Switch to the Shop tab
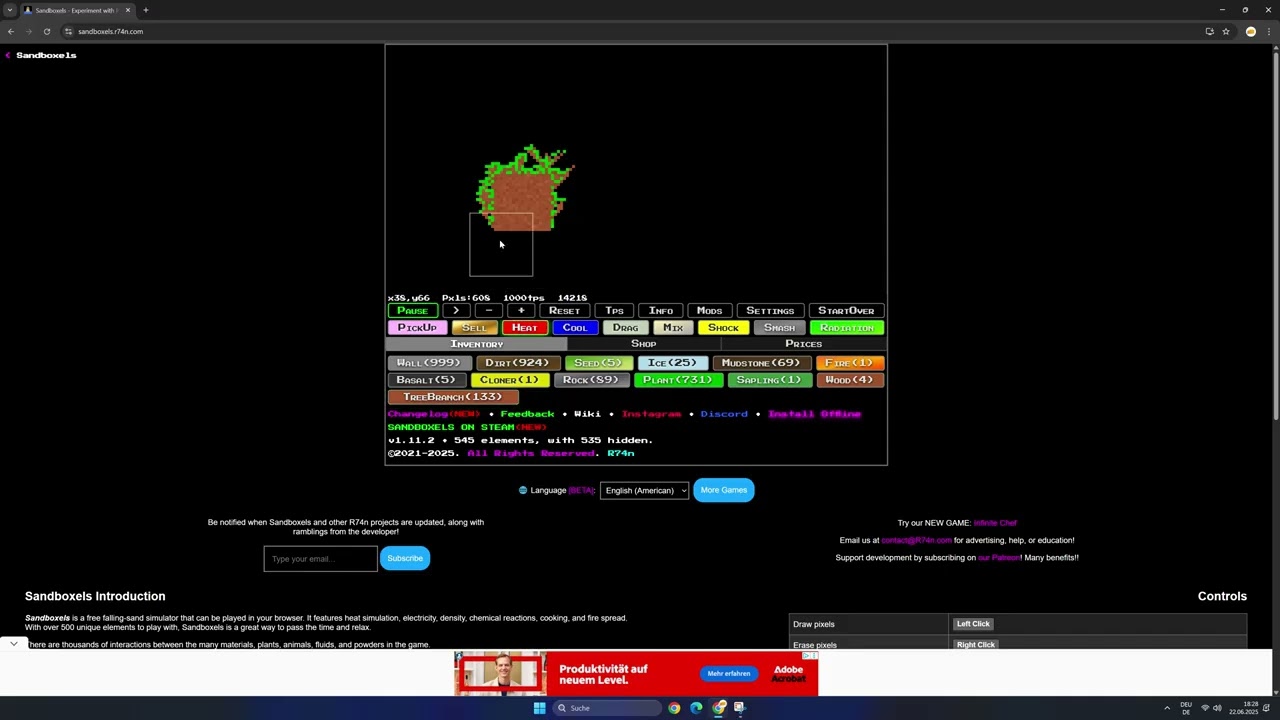The height and width of the screenshot is (720, 1280). [644, 344]
